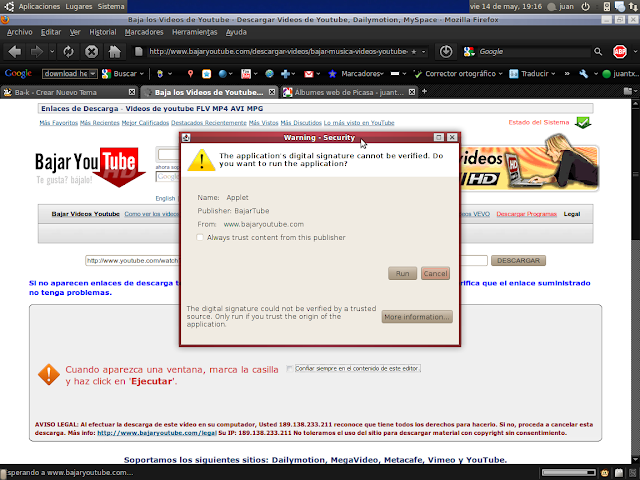
Task: Open the Lugares menu in the top panel
Action: 78,7
